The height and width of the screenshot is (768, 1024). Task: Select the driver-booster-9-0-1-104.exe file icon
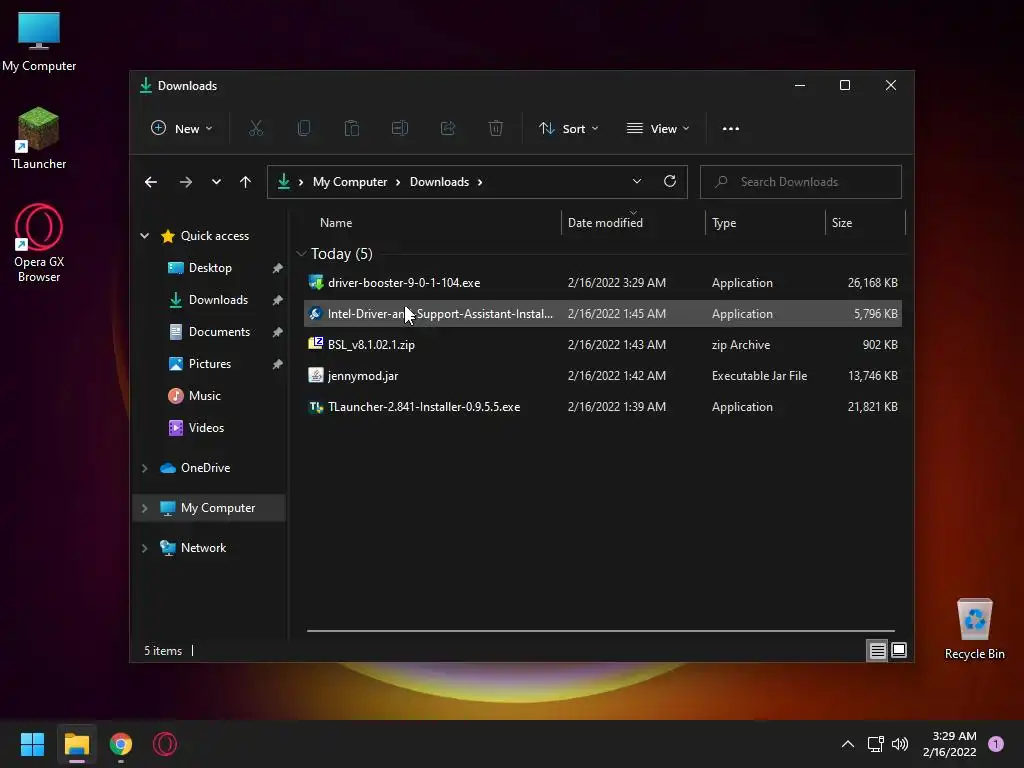tap(316, 283)
